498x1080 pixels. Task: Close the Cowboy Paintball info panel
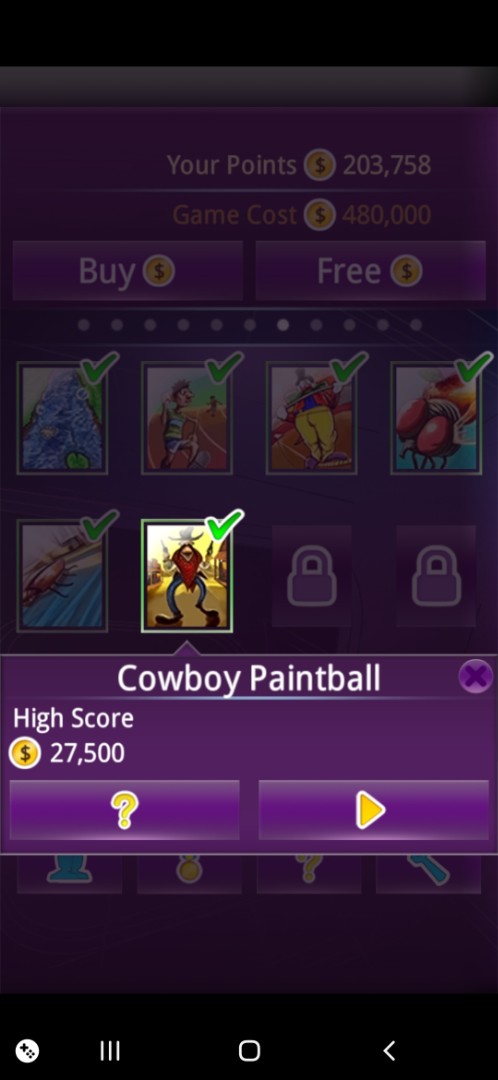(x=476, y=676)
